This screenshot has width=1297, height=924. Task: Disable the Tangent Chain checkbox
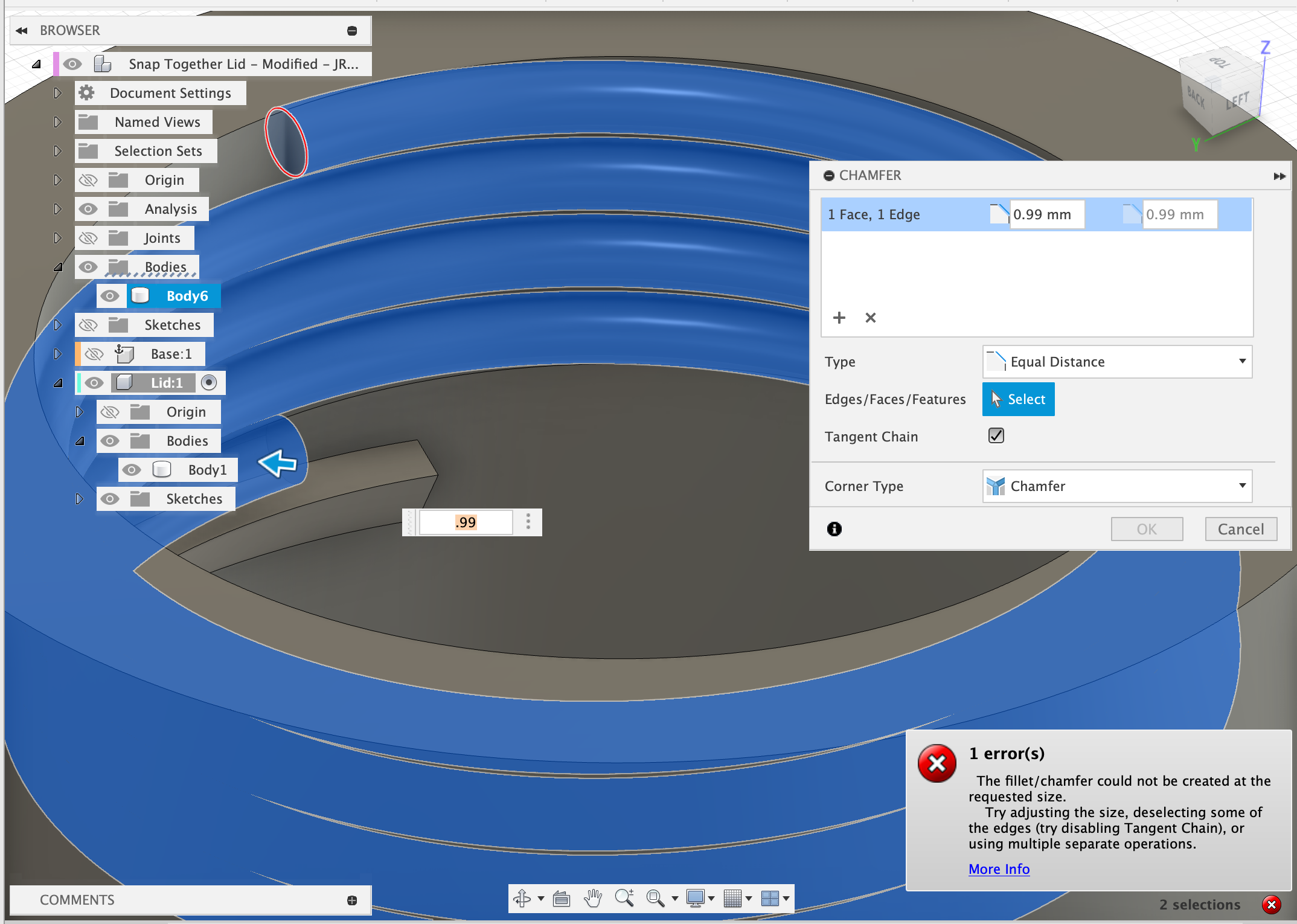click(x=996, y=435)
